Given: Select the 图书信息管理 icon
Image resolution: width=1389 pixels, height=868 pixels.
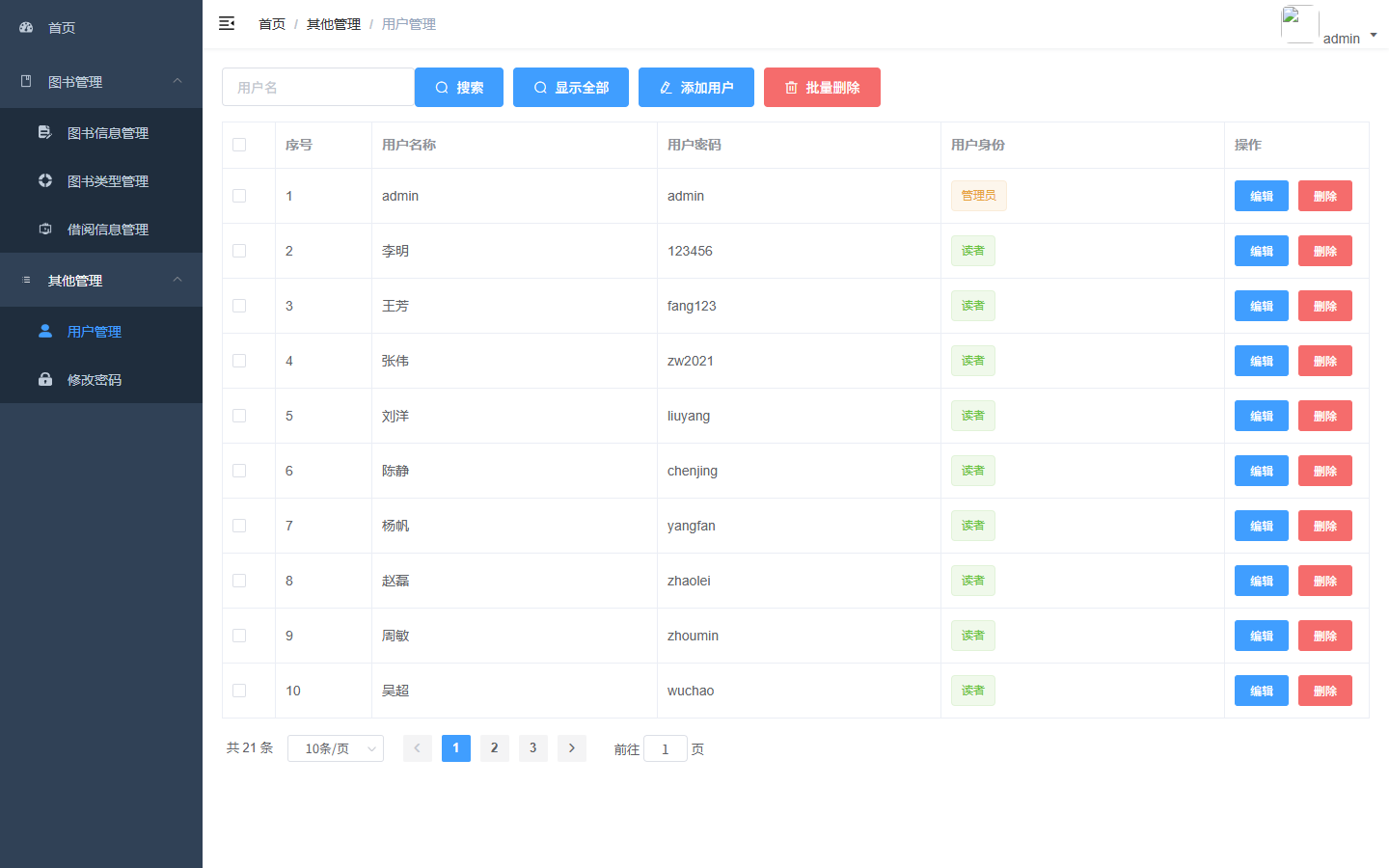Looking at the screenshot, I should (44, 132).
